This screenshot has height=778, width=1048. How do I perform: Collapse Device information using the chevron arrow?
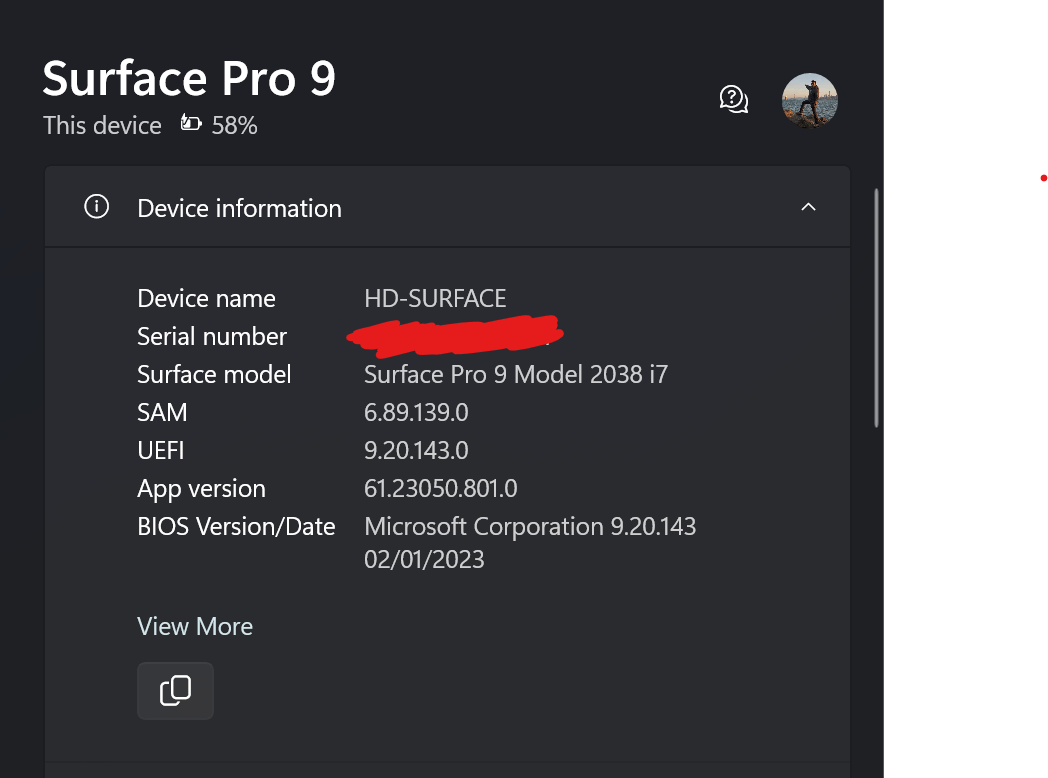coord(808,207)
